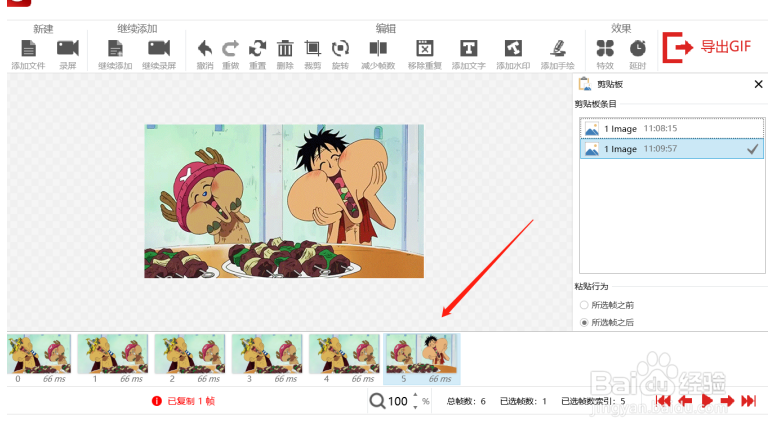The height and width of the screenshot is (434, 769).
Task: Click the main canvas preview image
Action: tap(284, 201)
